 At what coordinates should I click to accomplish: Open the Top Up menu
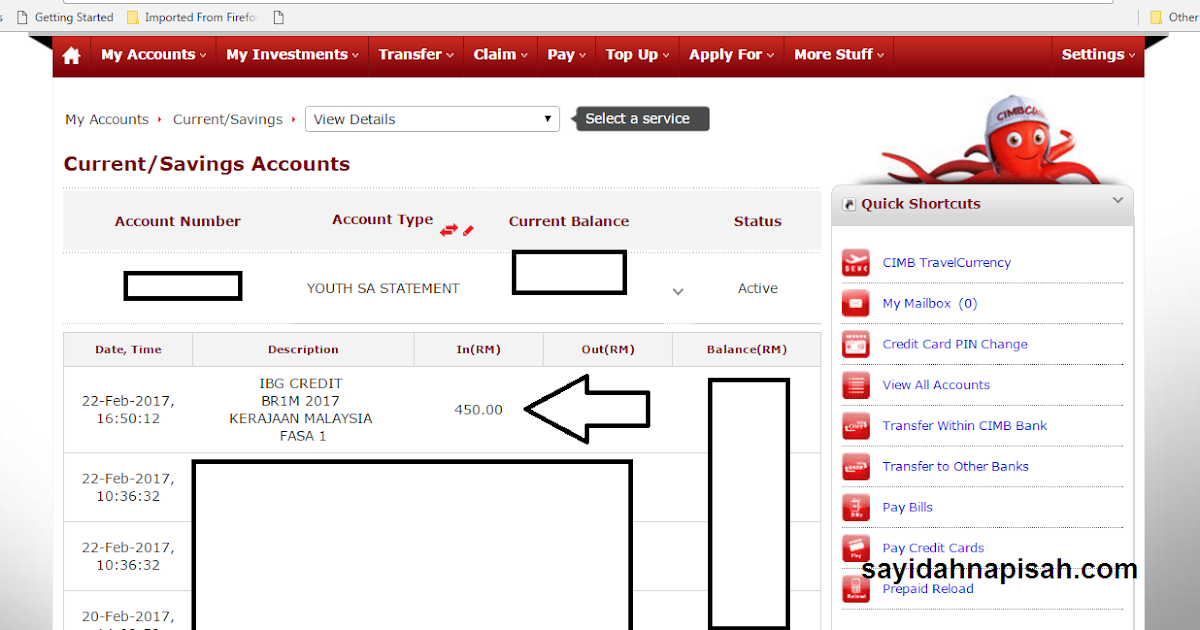tap(638, 55)
